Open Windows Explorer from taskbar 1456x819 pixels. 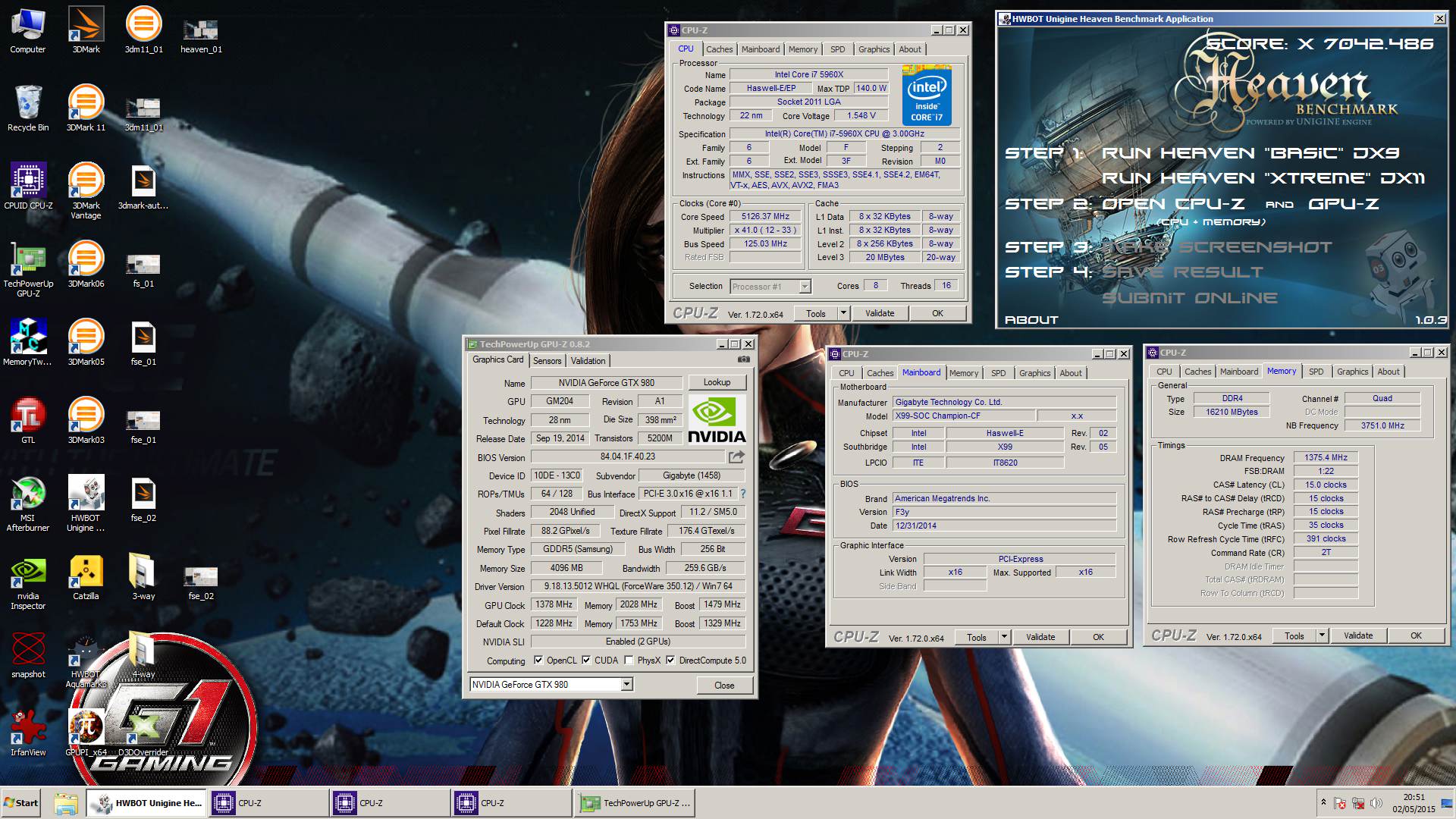point(66,803)
